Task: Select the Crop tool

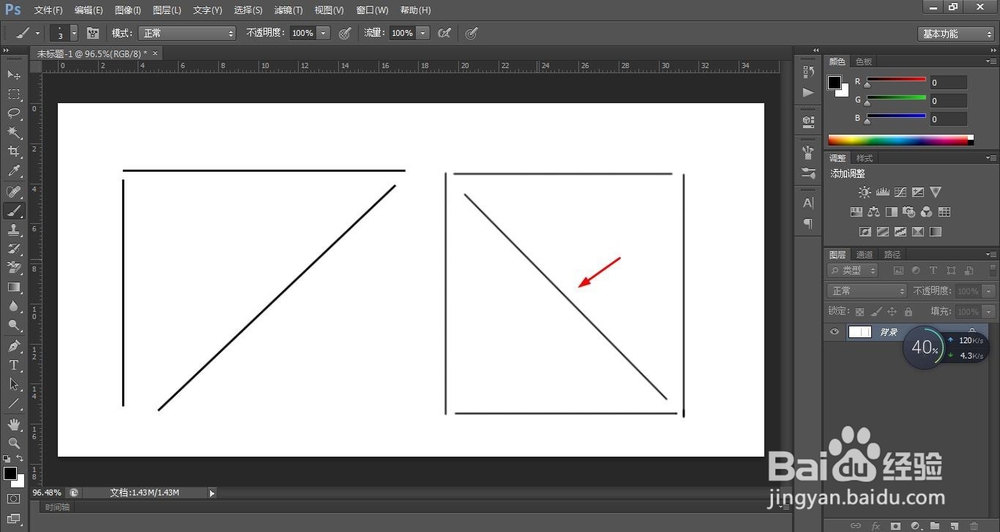Action: (13, 152)
